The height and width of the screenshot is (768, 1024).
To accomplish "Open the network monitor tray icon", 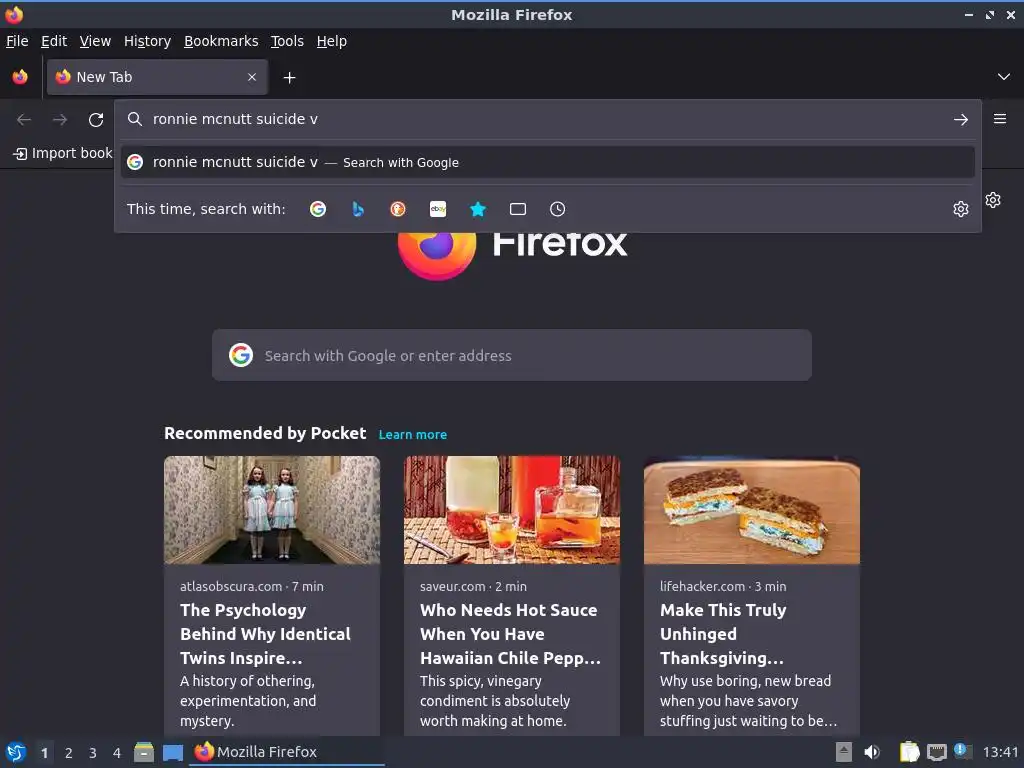I will coord(936,752).
